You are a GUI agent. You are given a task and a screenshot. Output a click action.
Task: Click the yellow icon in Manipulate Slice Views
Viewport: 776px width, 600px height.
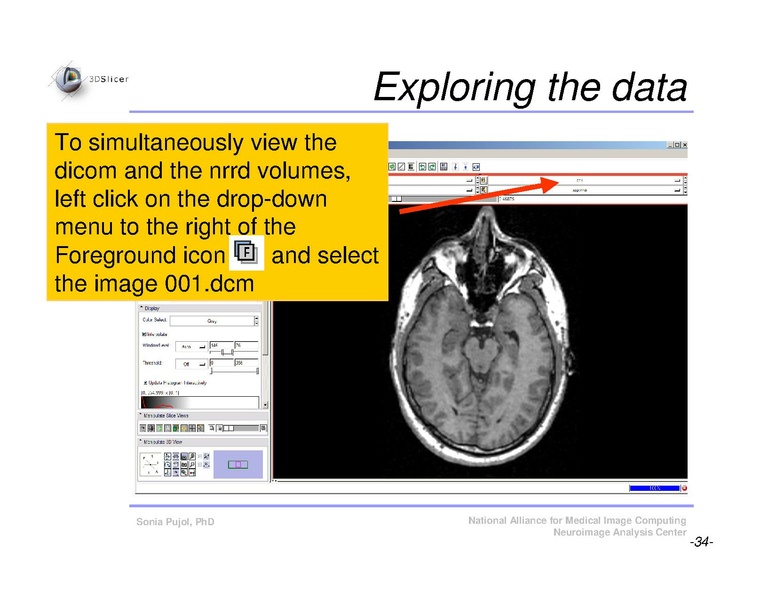tap(184, 428)
